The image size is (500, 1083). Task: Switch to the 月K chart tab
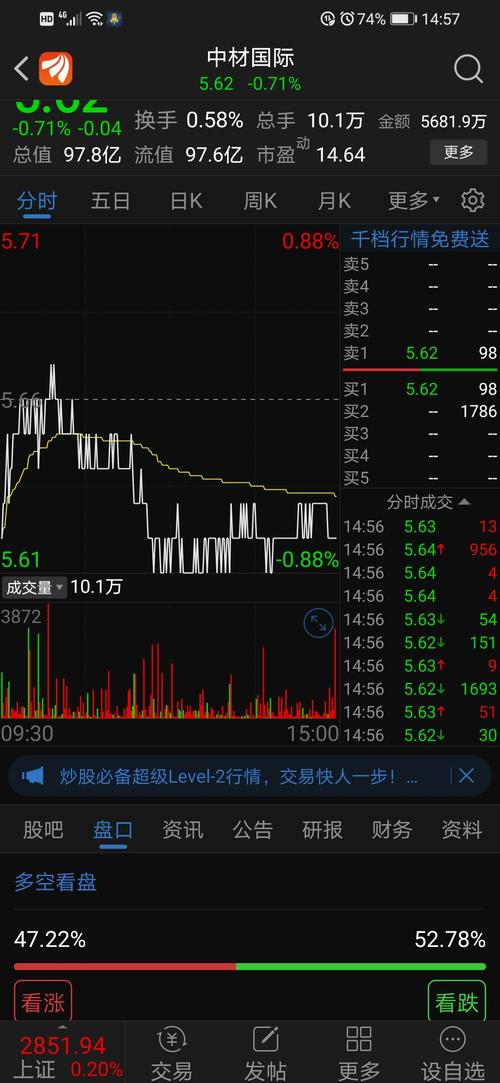tap(334, 201)
